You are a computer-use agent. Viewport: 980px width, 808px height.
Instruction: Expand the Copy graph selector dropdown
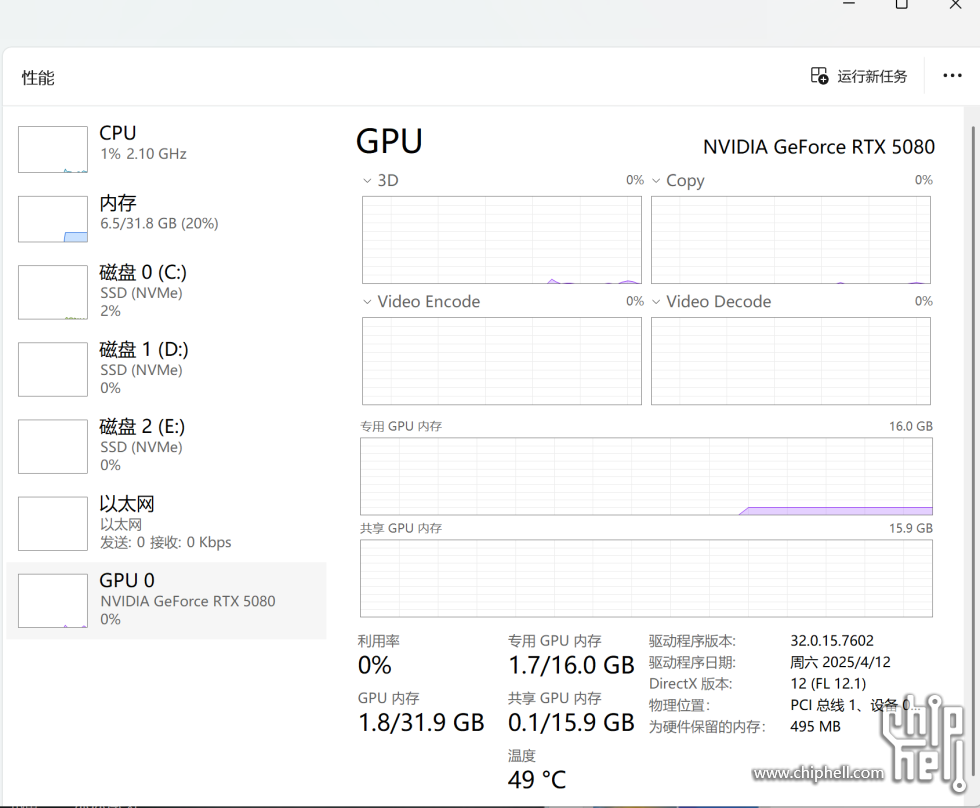[656, 181]
